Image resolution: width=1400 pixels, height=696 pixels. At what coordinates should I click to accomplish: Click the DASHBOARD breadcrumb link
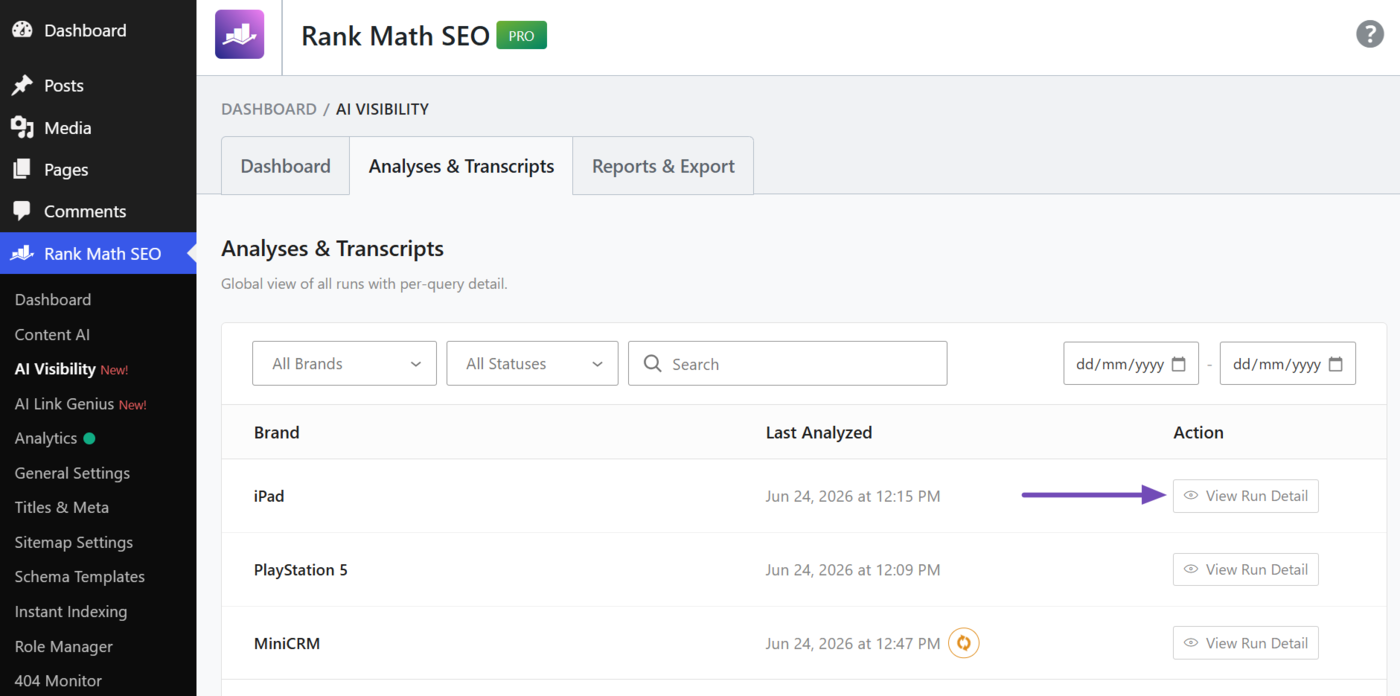(x=268, y=109)
